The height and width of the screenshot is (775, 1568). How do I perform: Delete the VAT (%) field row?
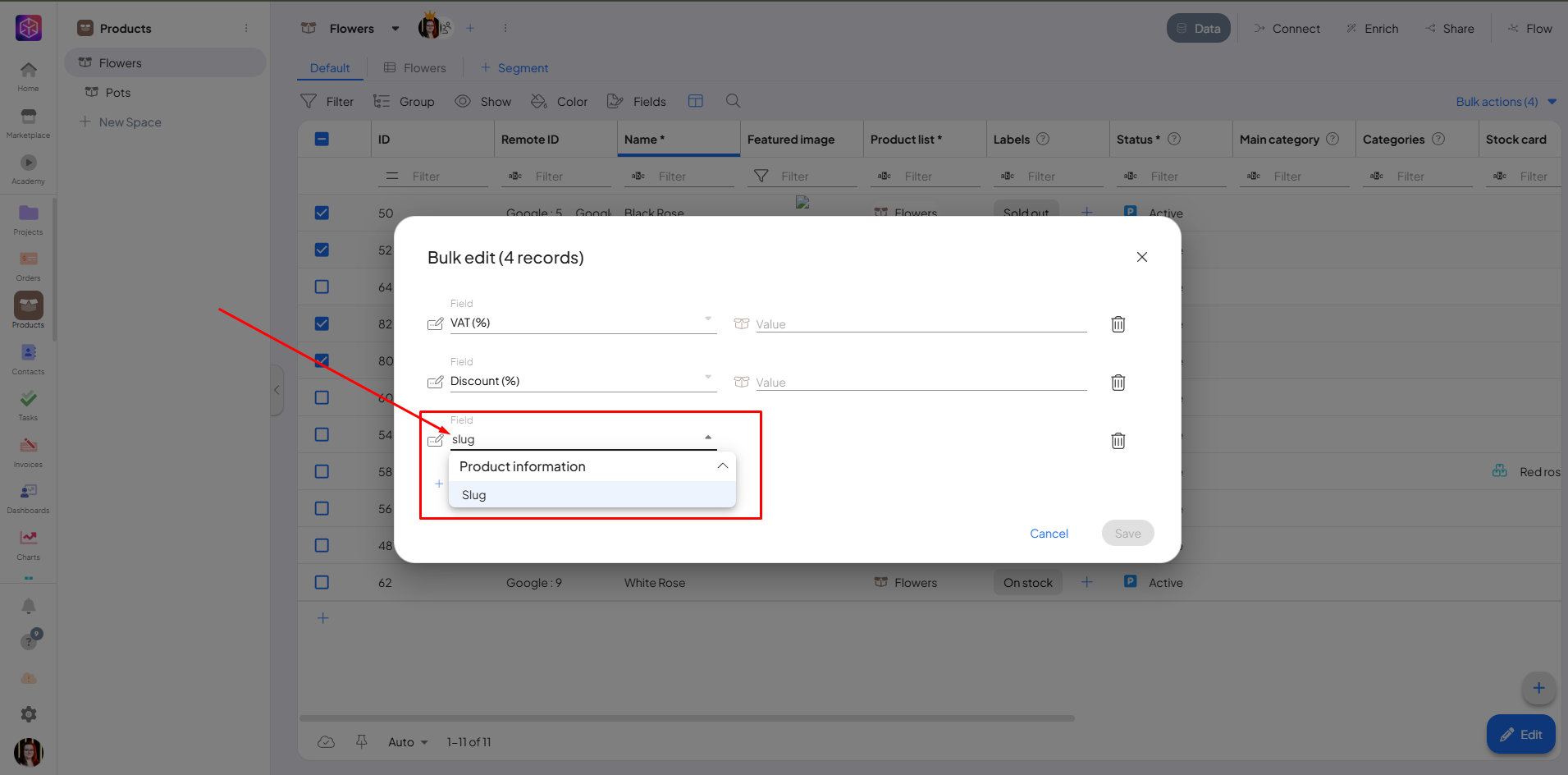[1118, 324]
